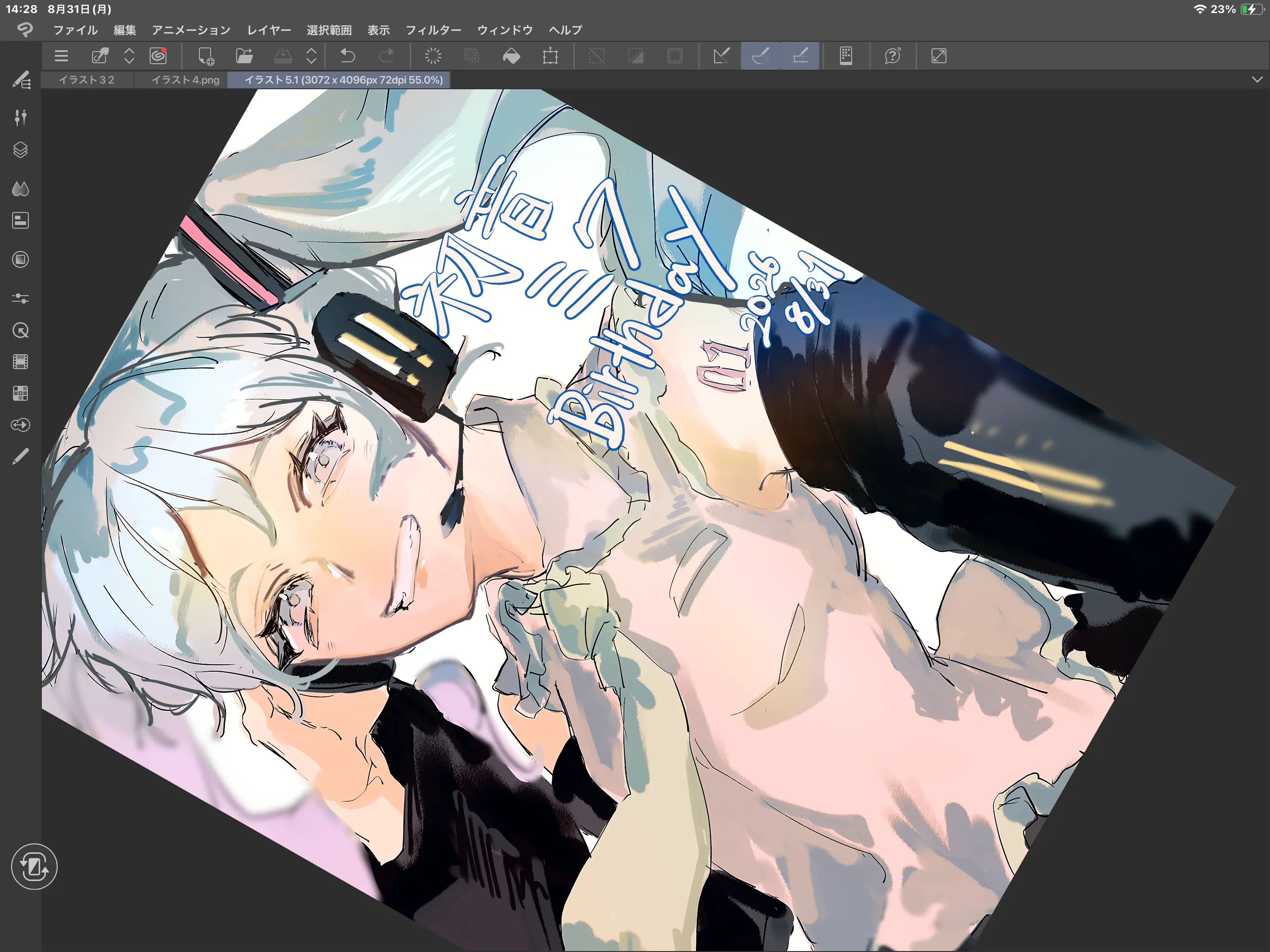
Task: Open the 表示 menu
Action: (378, 30)
